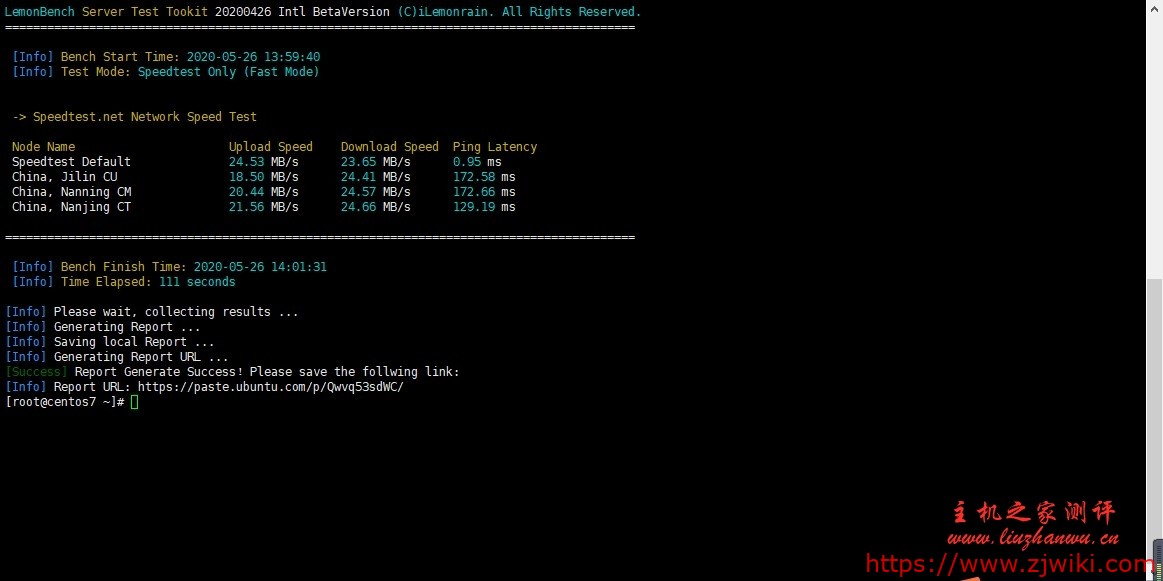Click the Download Speed column header

click(389, 147)
